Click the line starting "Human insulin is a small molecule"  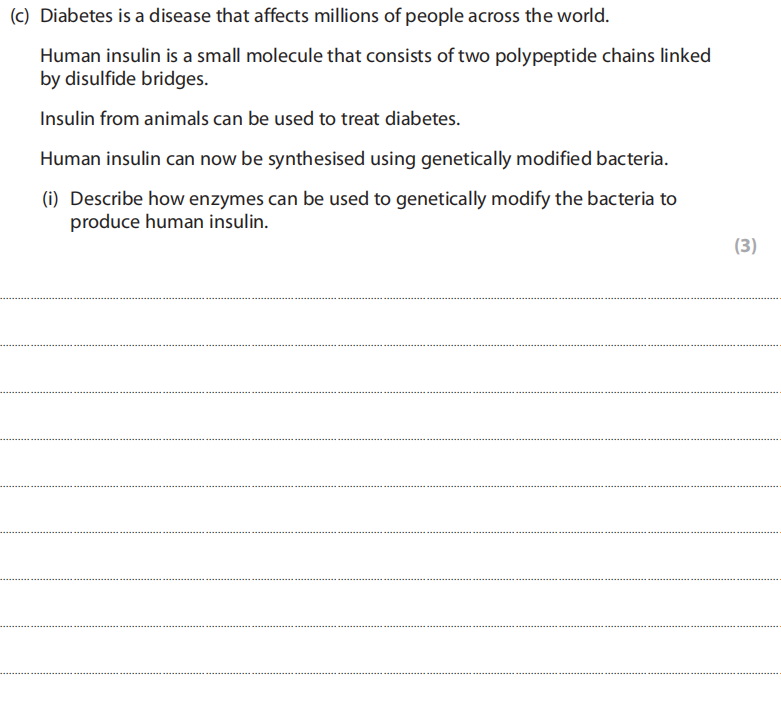(375, 56)
